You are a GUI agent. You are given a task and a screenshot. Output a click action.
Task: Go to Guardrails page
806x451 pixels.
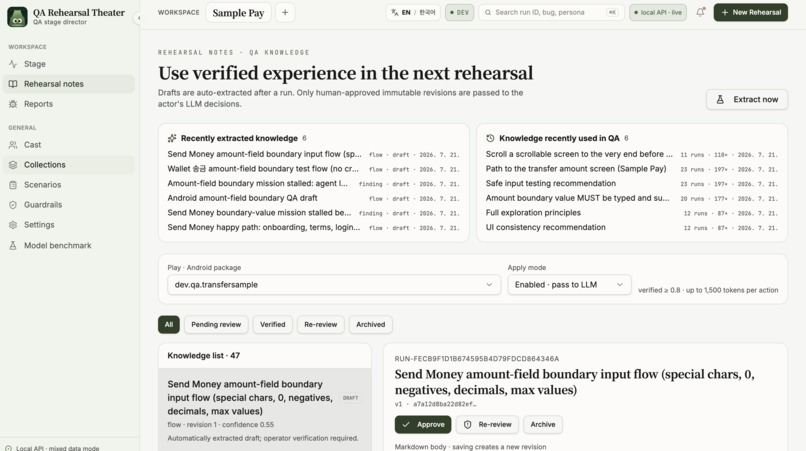pos(69,205)
